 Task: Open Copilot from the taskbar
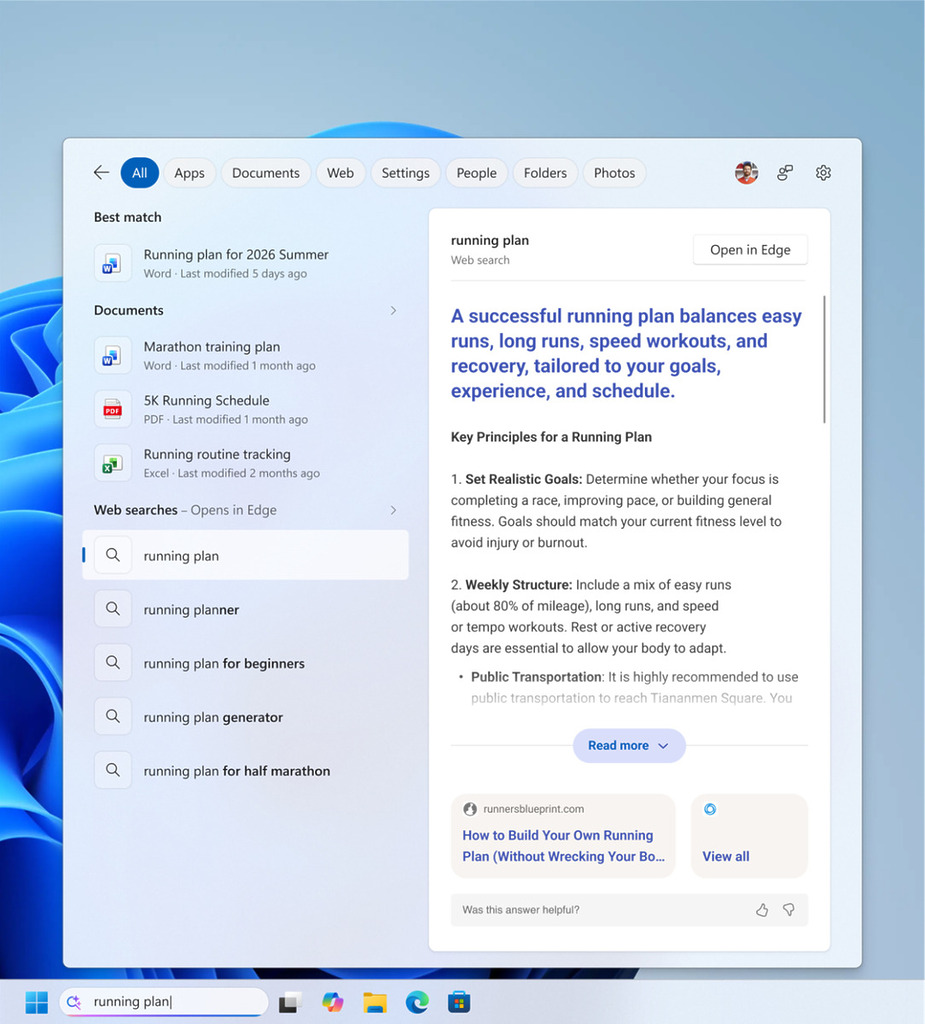pos(333,1002)
